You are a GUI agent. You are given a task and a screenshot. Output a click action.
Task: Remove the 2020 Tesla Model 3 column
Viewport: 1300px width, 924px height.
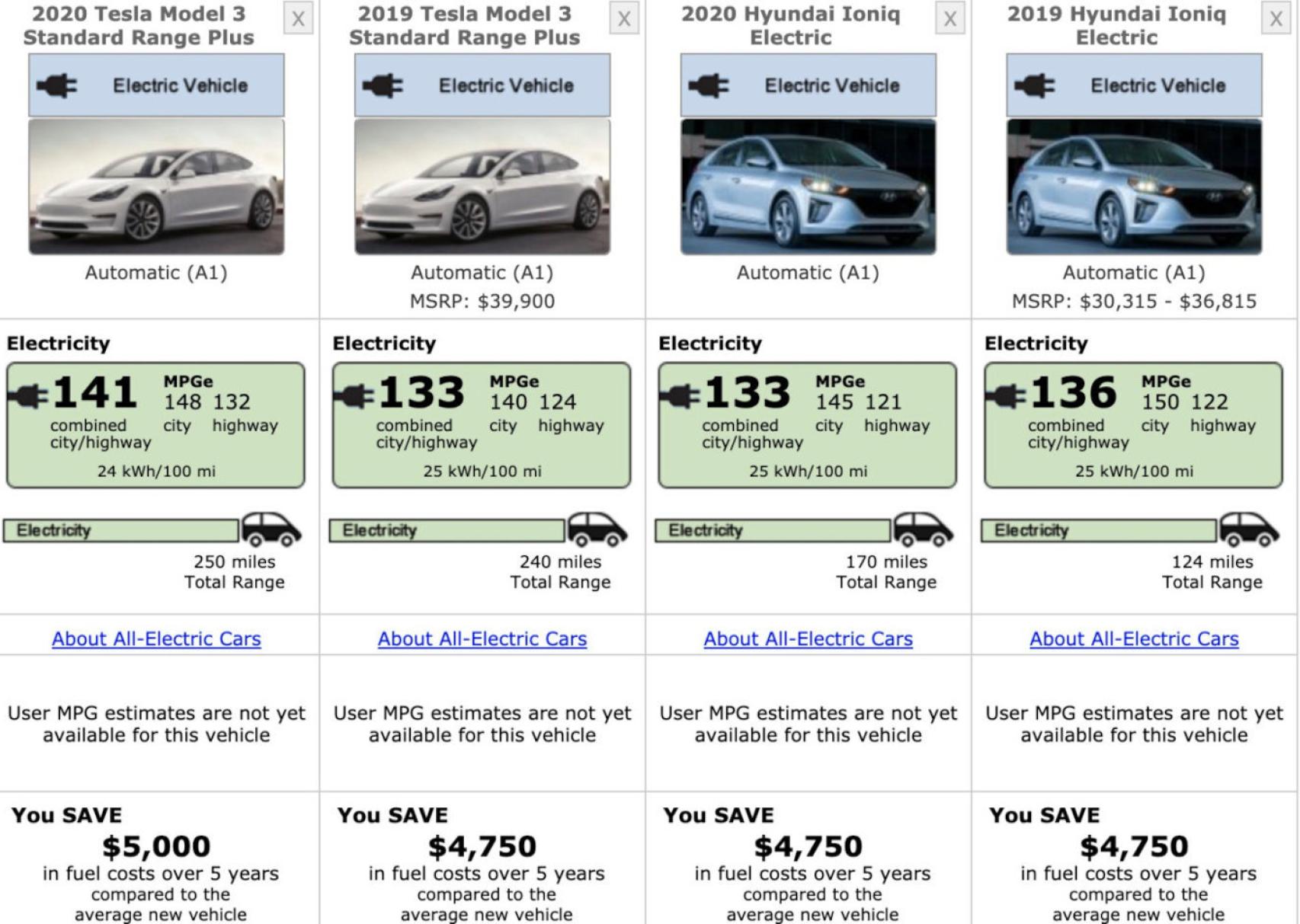298,19
